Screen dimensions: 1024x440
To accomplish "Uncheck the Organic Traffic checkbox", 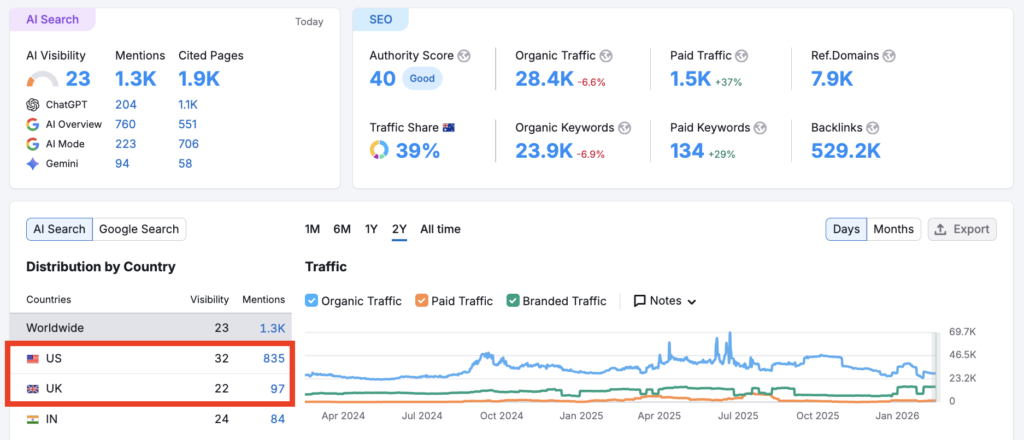I will [x=311, y=301].
